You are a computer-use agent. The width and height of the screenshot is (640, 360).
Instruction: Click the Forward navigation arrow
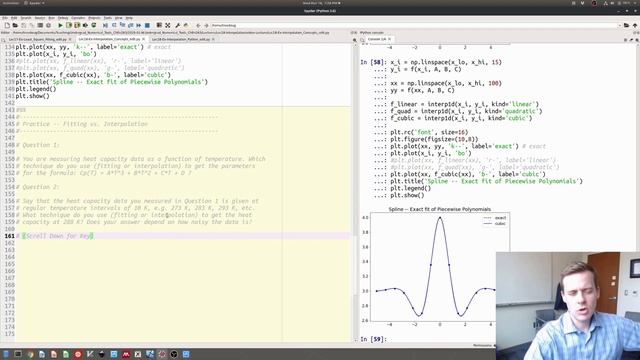click(x=206, y=25)
